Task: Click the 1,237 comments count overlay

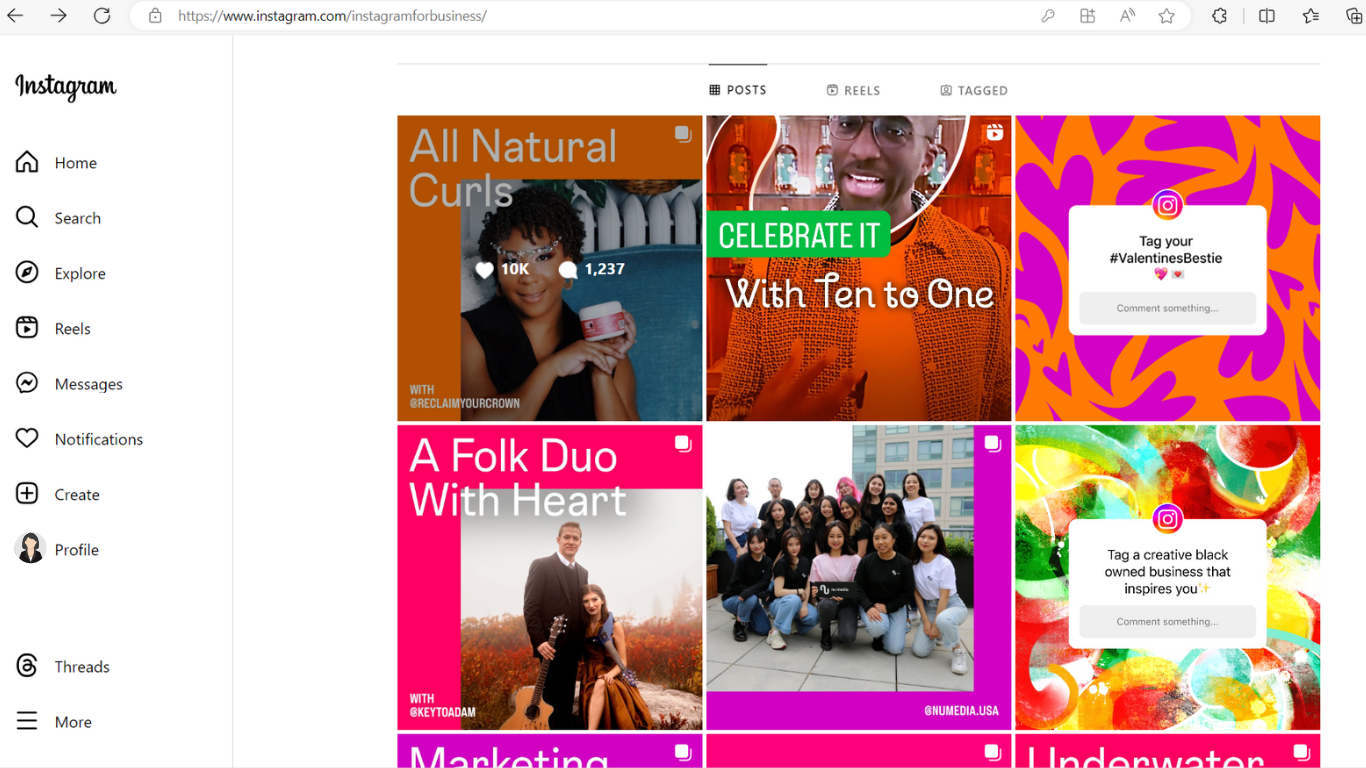Action: [592, 269]
